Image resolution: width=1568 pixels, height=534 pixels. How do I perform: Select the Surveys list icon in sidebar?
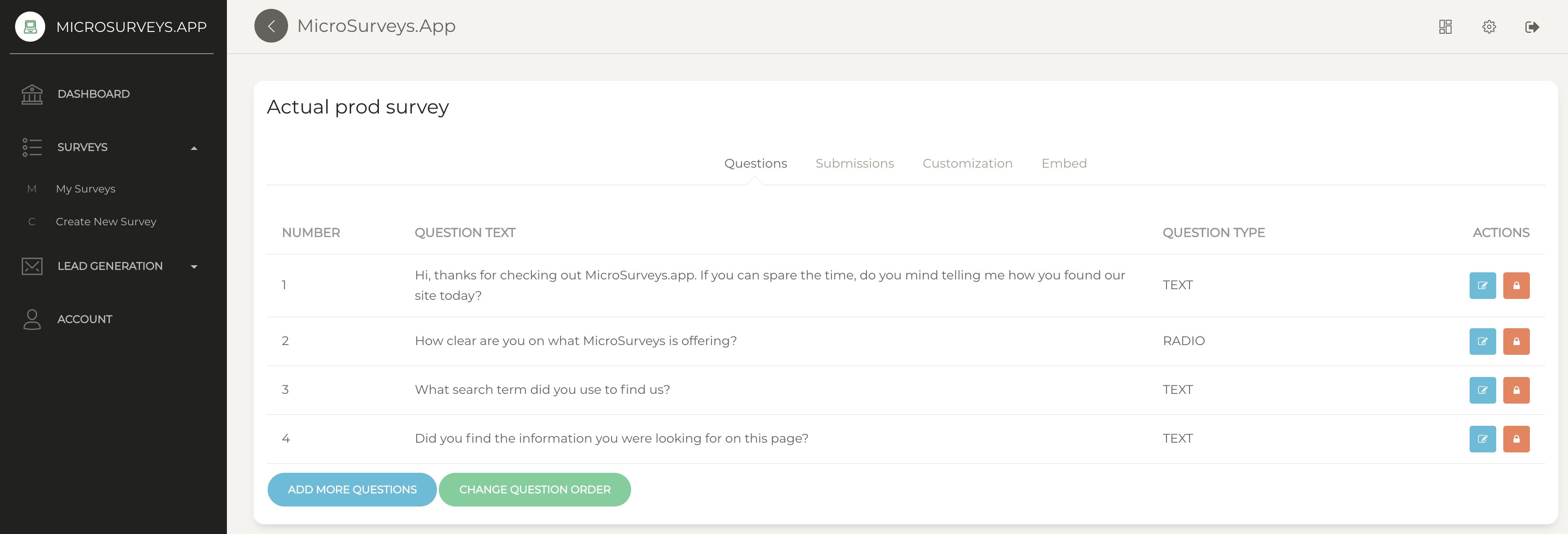[x=32, y=147]
